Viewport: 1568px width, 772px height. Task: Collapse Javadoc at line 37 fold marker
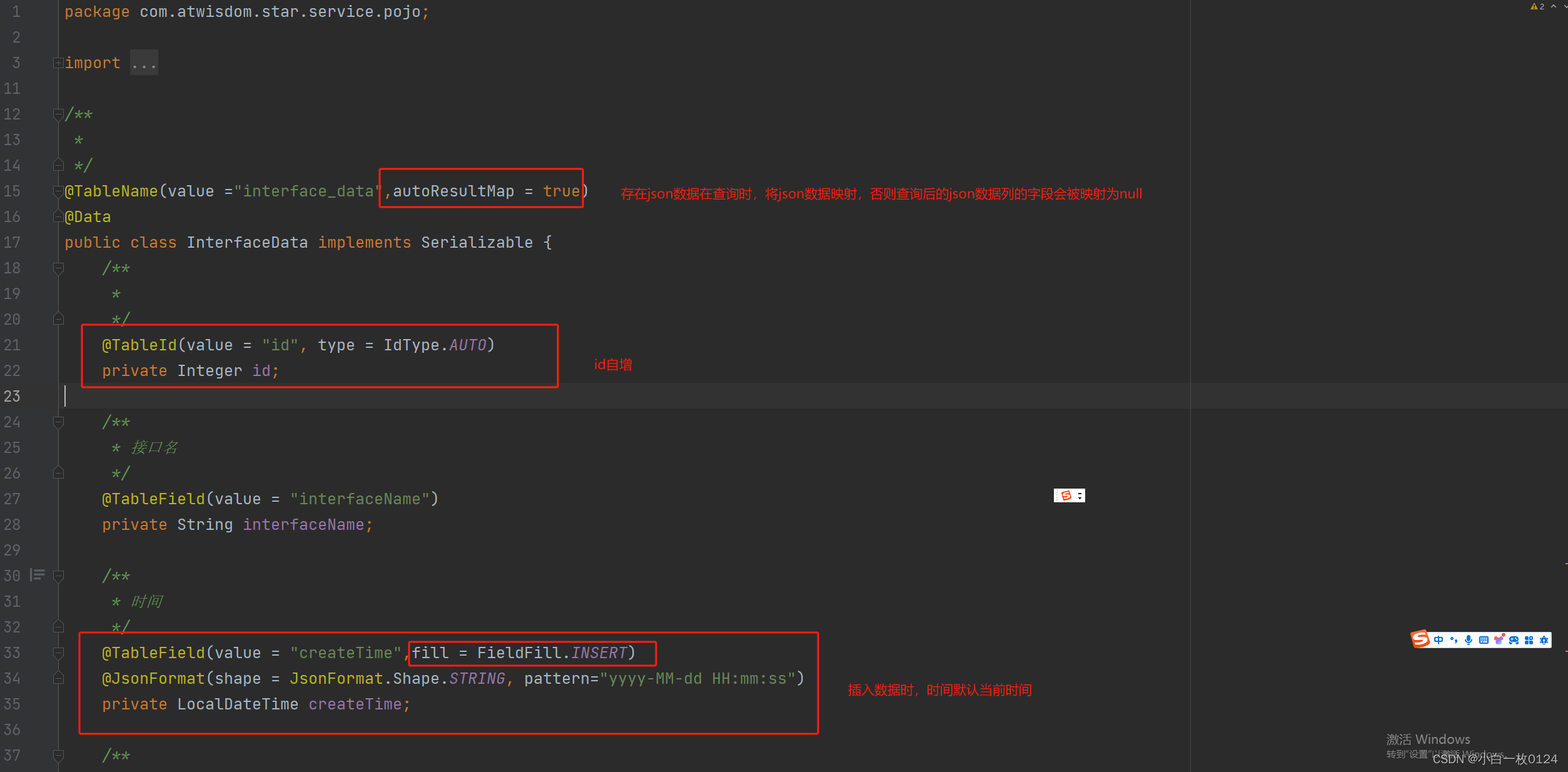[58, 756]
